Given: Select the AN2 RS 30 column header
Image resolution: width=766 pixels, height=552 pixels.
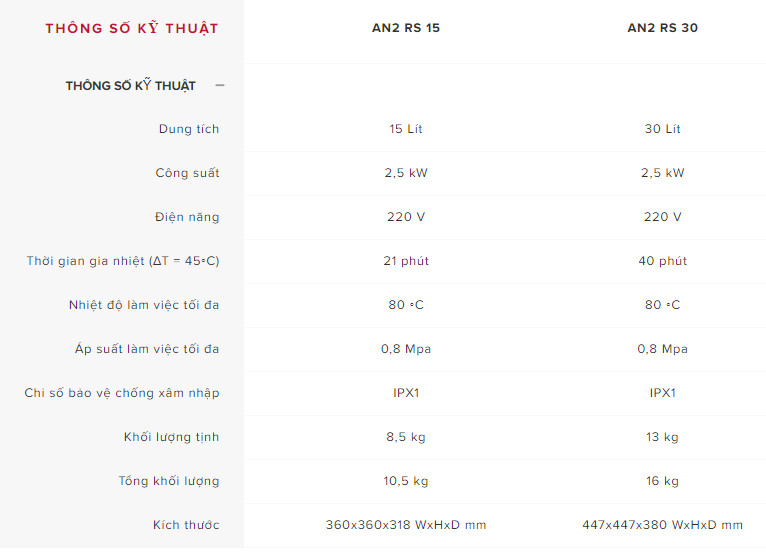Looking at the screenshot, I should pyautogui.click(x=662, y=28).
